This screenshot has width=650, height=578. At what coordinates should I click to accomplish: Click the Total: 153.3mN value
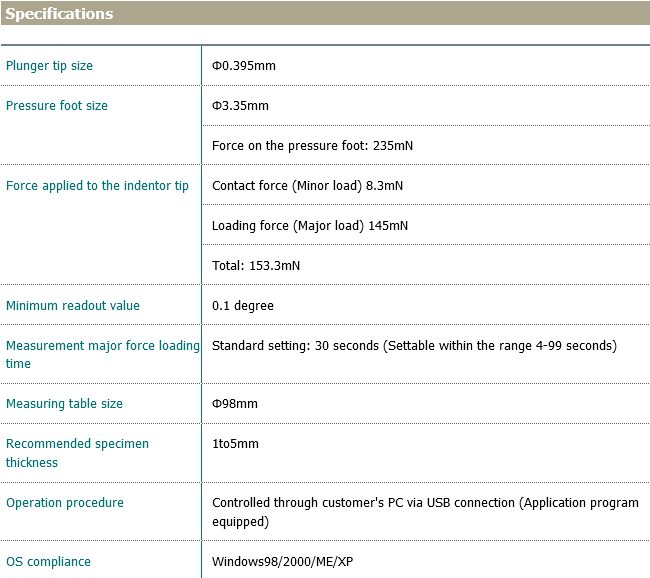pyautogui.click(x=255, y=266)
